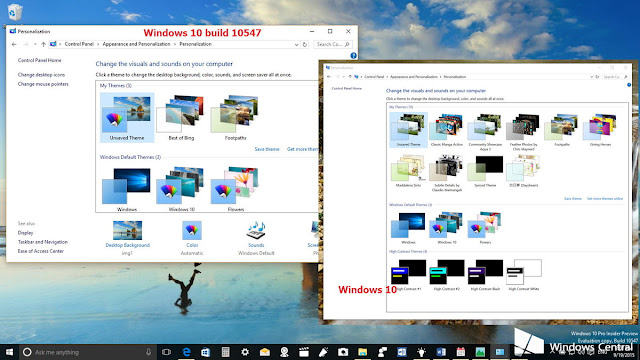This screenshot has height=360, width=640.
Task: Click Back arrow in left window
Action: pos(14,44)
